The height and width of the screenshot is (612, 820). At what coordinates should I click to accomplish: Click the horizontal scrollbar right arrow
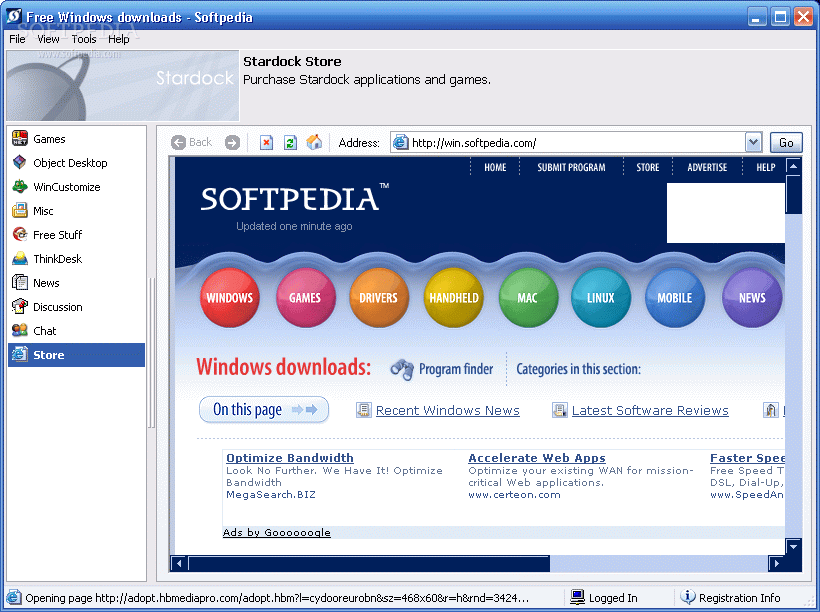(x=776, y=563)
